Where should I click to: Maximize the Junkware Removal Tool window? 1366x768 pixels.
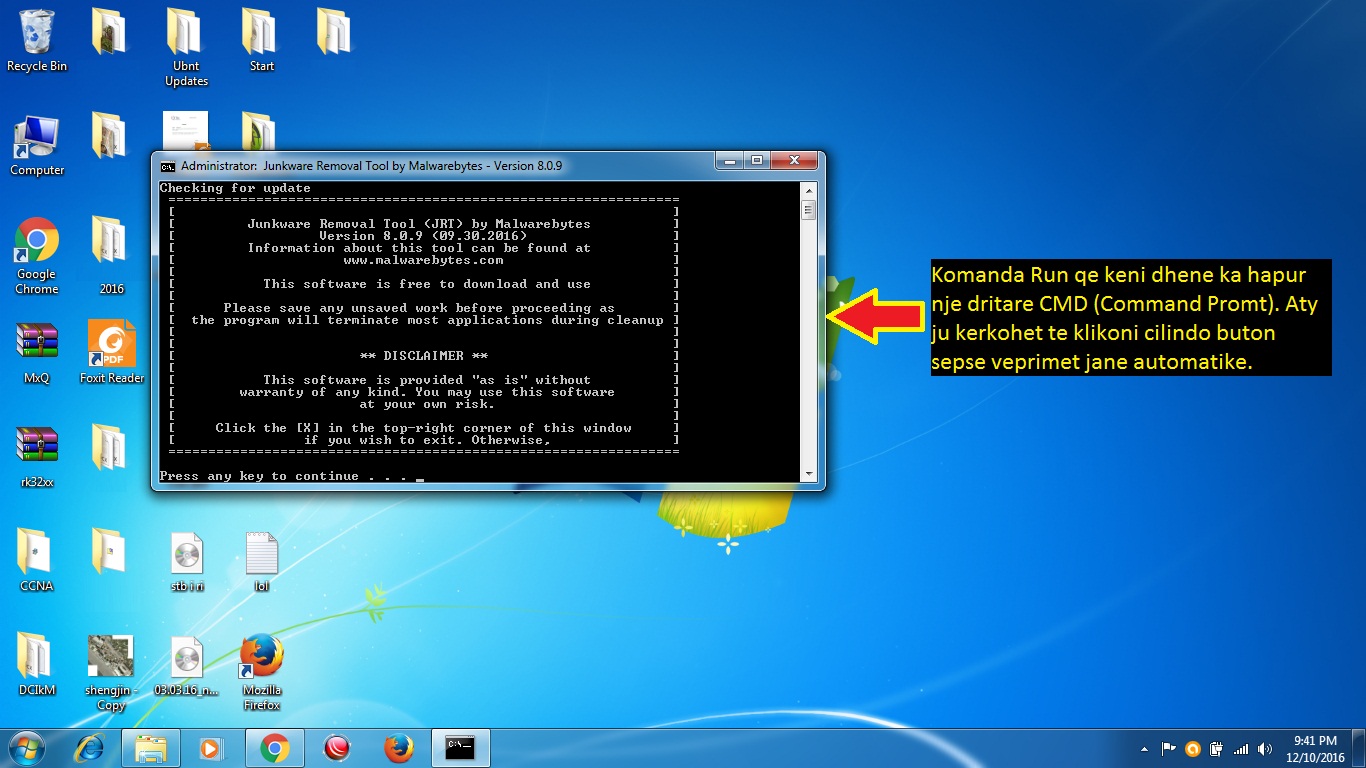(x=757, y=160)
